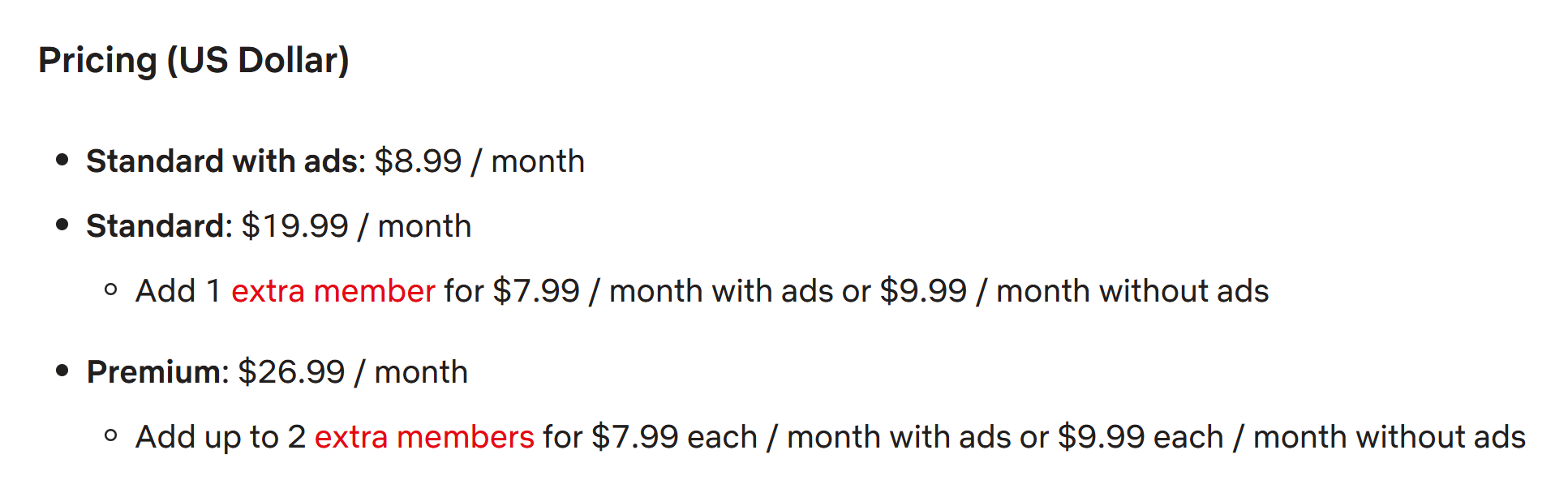Click the hollow bullet before "Add up to 2"

[x=111, y=435]
